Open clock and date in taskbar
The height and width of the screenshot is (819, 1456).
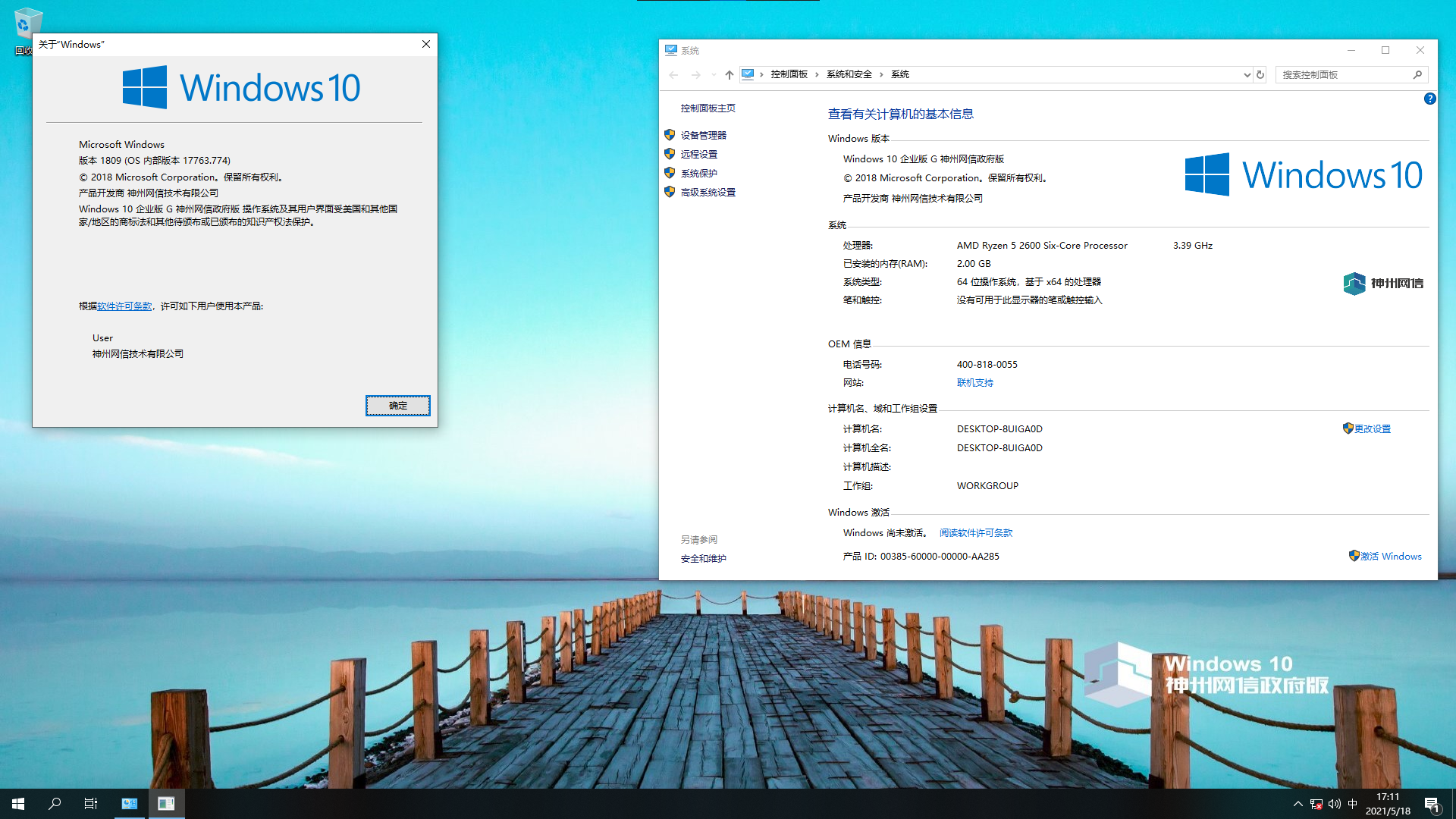[1388, 804]
